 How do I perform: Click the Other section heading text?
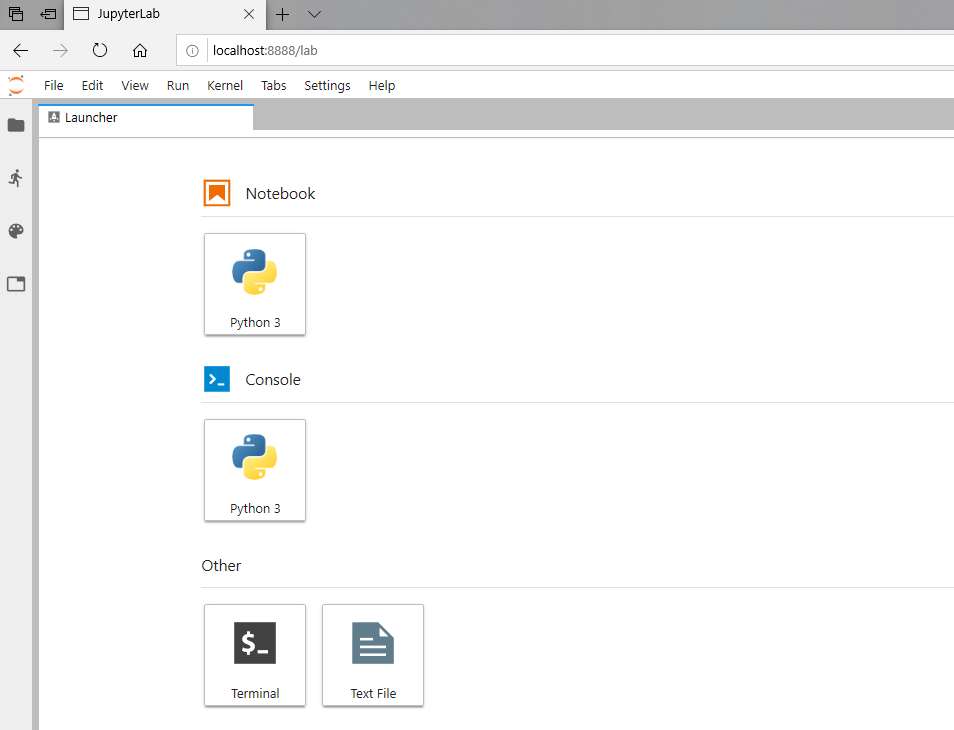pos(221,566)
